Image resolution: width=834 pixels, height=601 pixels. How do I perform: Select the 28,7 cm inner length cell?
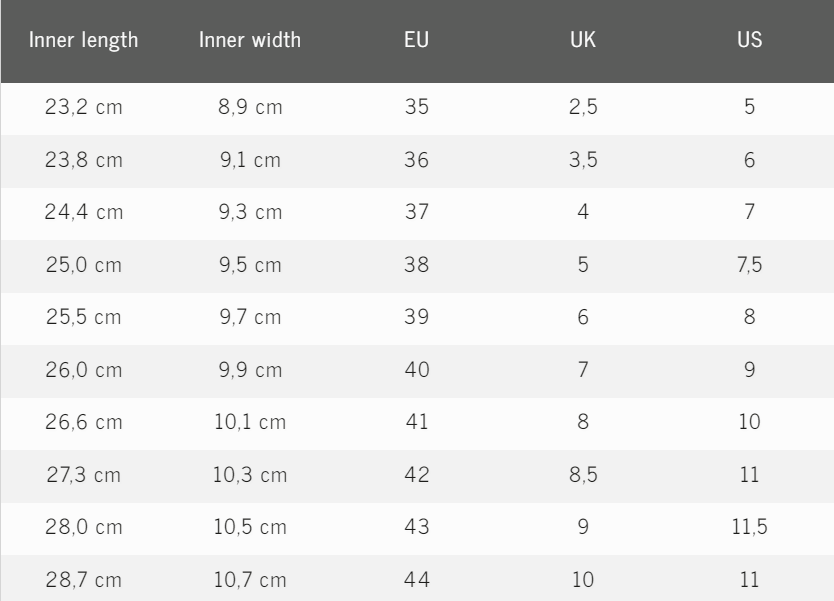pos(84,578)
